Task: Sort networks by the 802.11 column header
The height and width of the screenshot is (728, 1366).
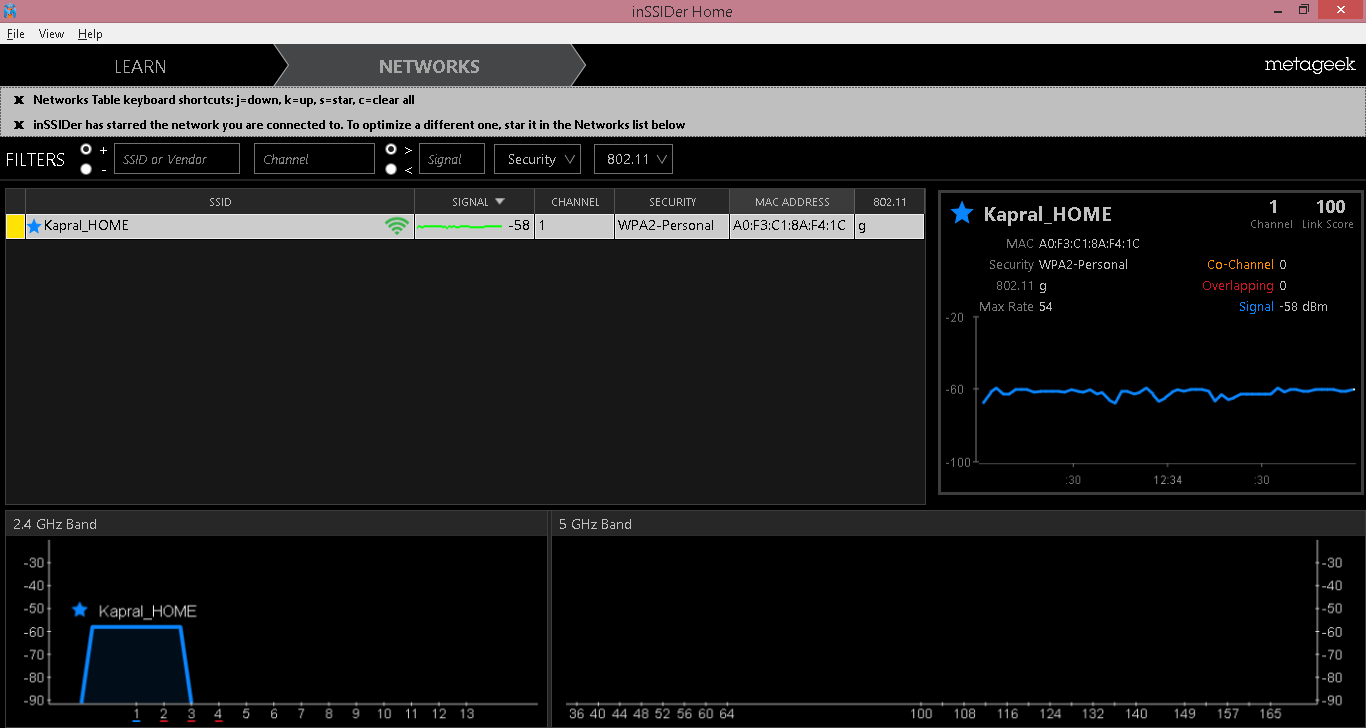Action: pyautogui.click(x=889, y=201)
